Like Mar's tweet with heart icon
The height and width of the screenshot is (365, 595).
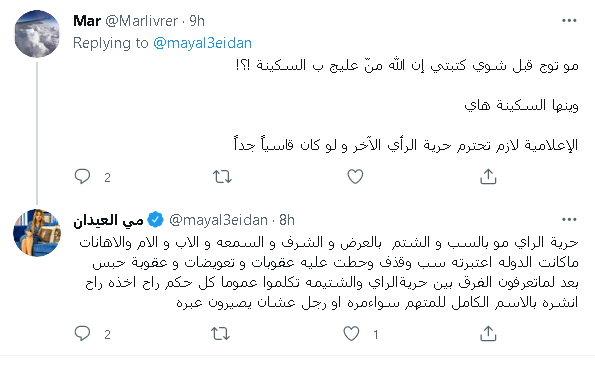(355, 177)
